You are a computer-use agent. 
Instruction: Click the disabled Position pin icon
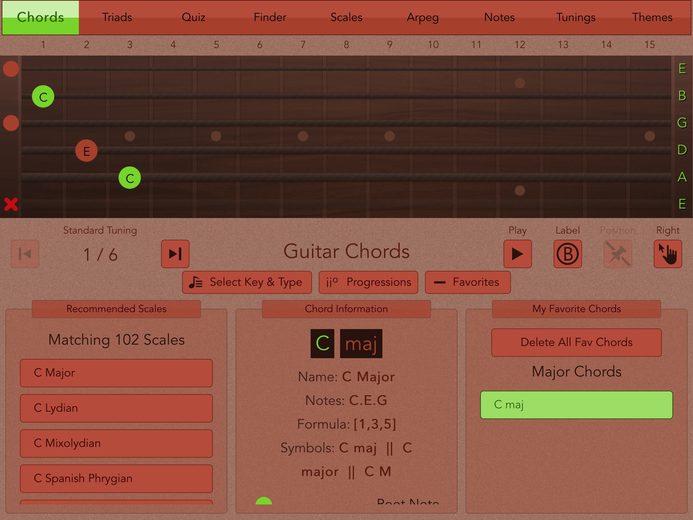click(617, 254)
